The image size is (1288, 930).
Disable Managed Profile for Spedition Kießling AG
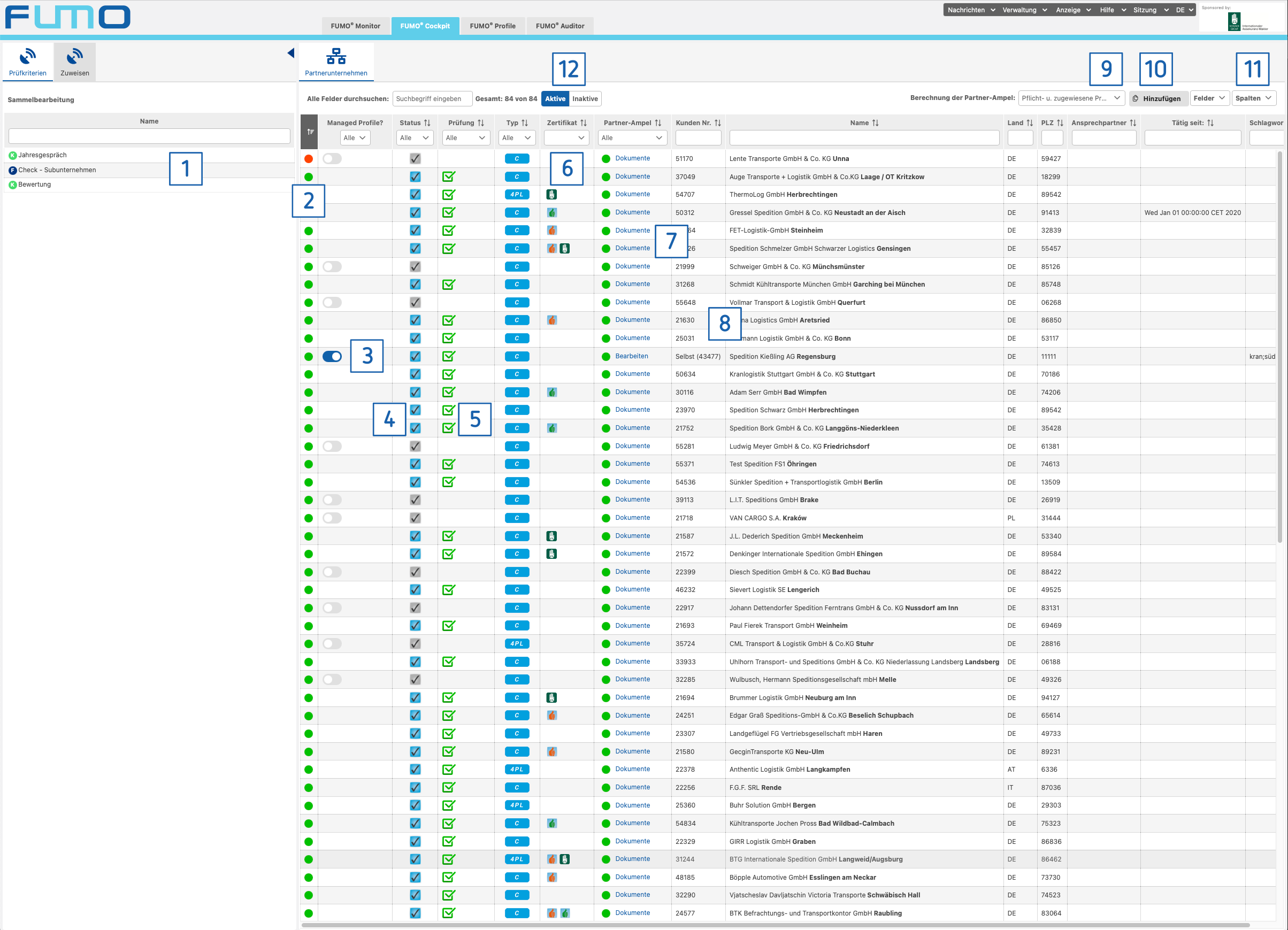[332, 357]
